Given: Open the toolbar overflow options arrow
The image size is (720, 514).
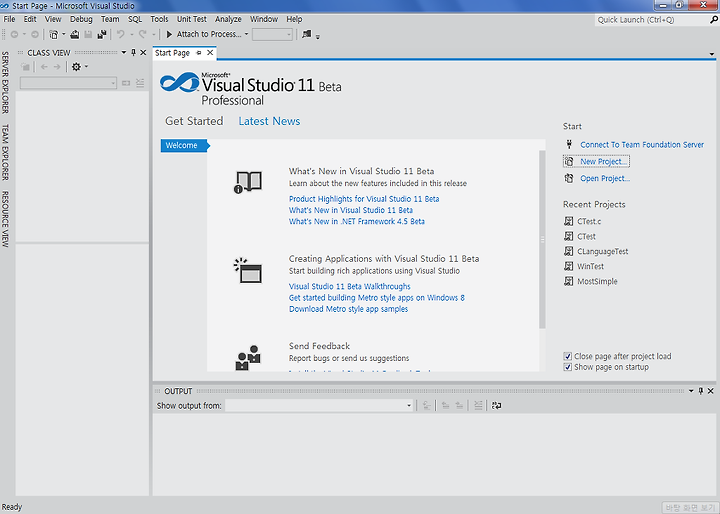Looking at the screenshot, I should tap(317, 36).
